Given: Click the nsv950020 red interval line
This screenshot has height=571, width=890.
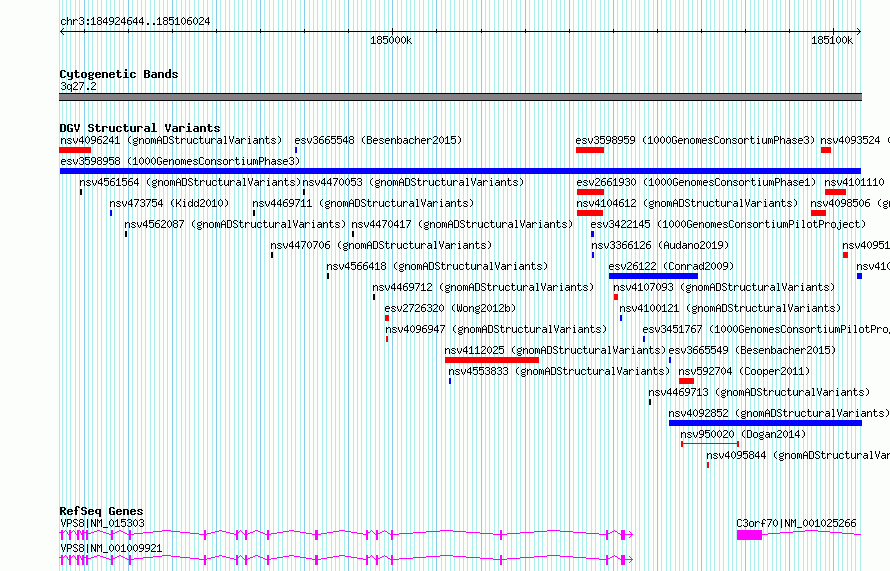Looking at the screenshot, I should point(710,443).
